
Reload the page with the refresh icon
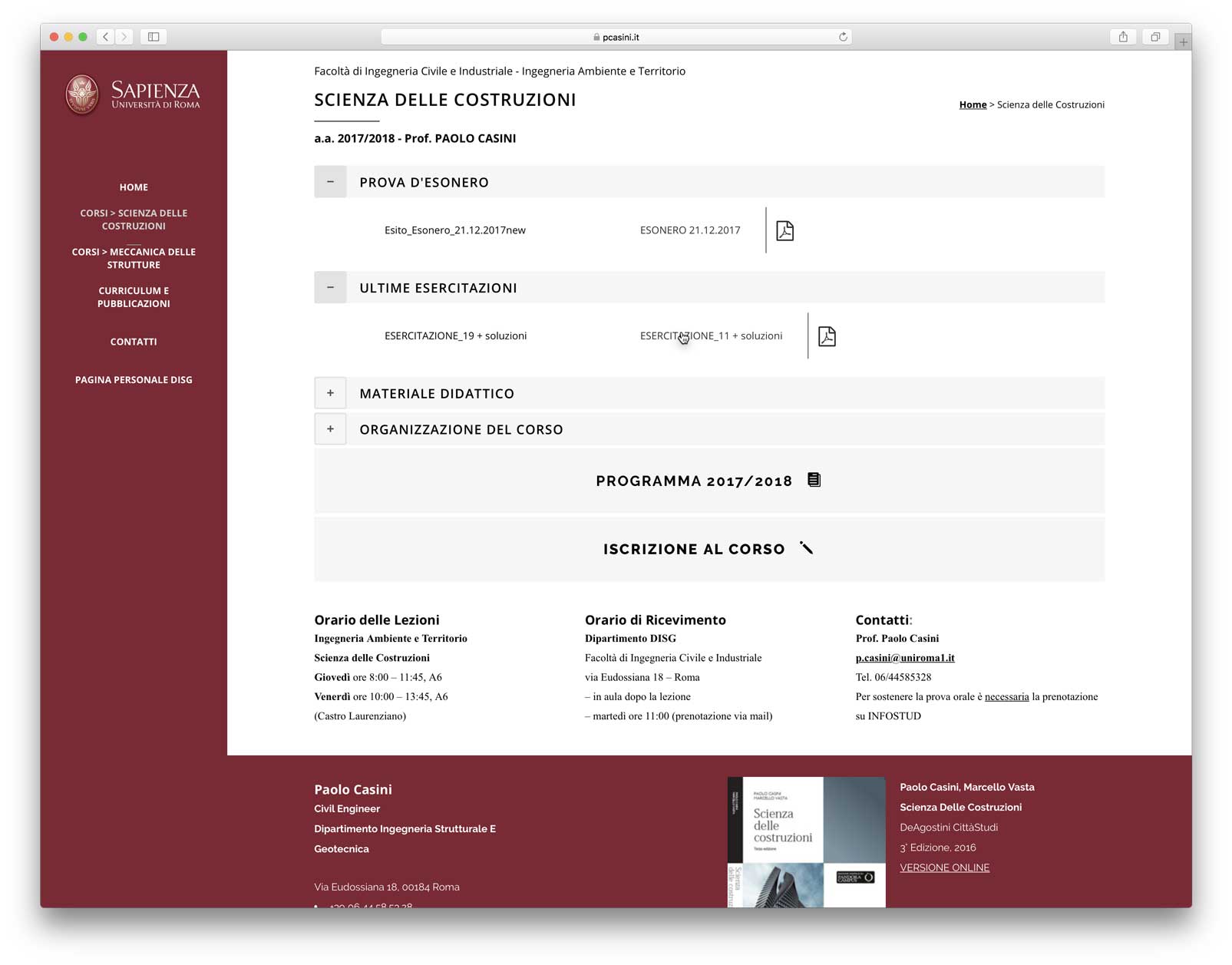coord(843,37)
